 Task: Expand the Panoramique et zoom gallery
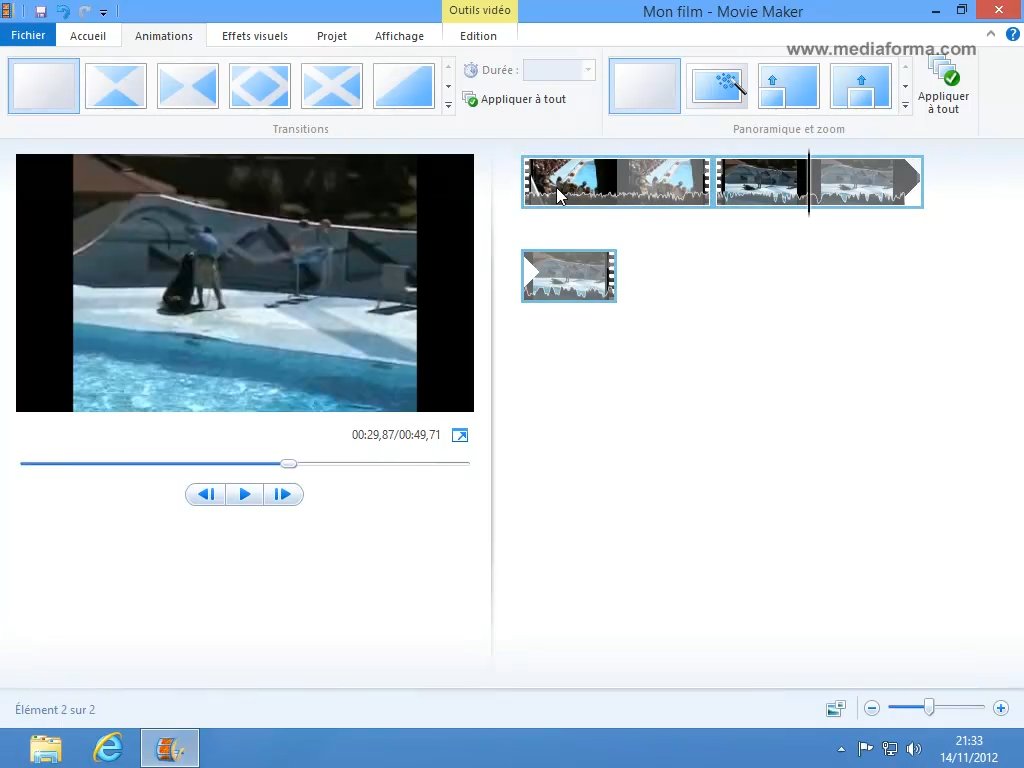905,104
